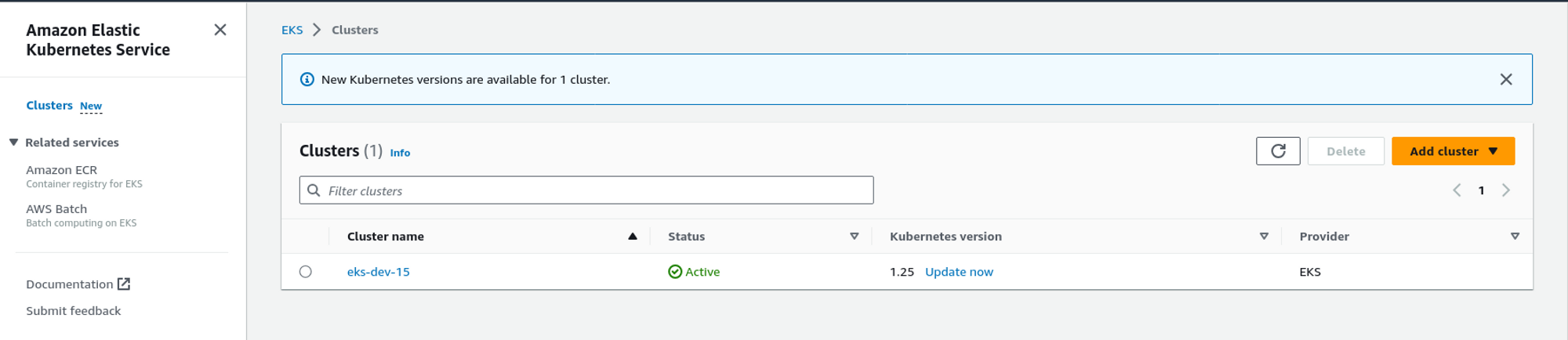1568x340 pixels.
Task: Click the info icon in the notification banner
Action: click(307, 79)
